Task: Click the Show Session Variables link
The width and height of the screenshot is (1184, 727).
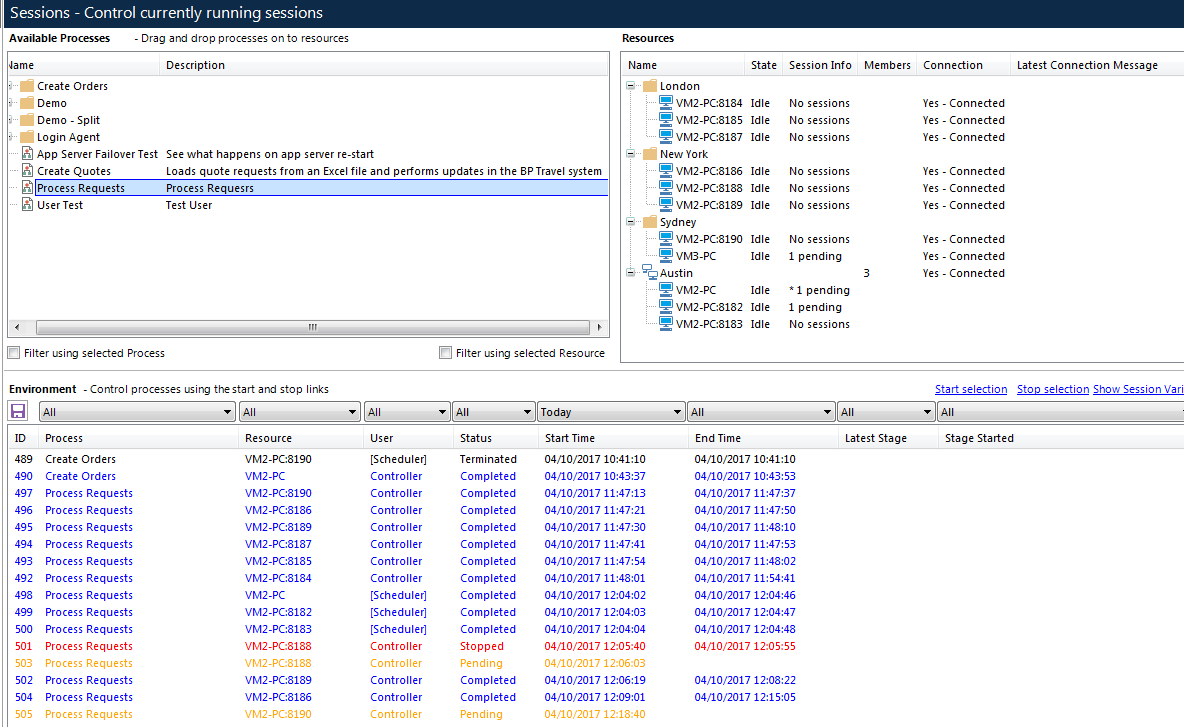Action: click(1138, 389)
